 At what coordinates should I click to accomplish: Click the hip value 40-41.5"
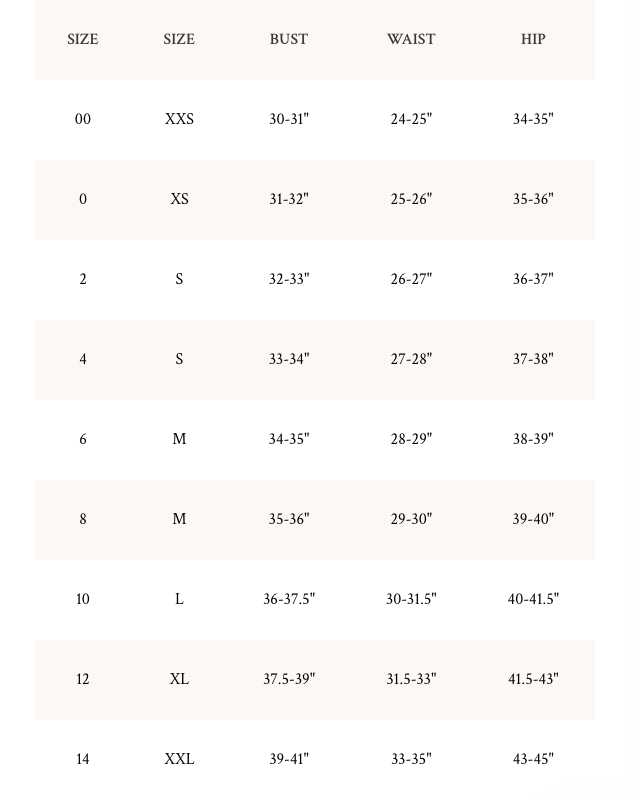click(533, 599)
